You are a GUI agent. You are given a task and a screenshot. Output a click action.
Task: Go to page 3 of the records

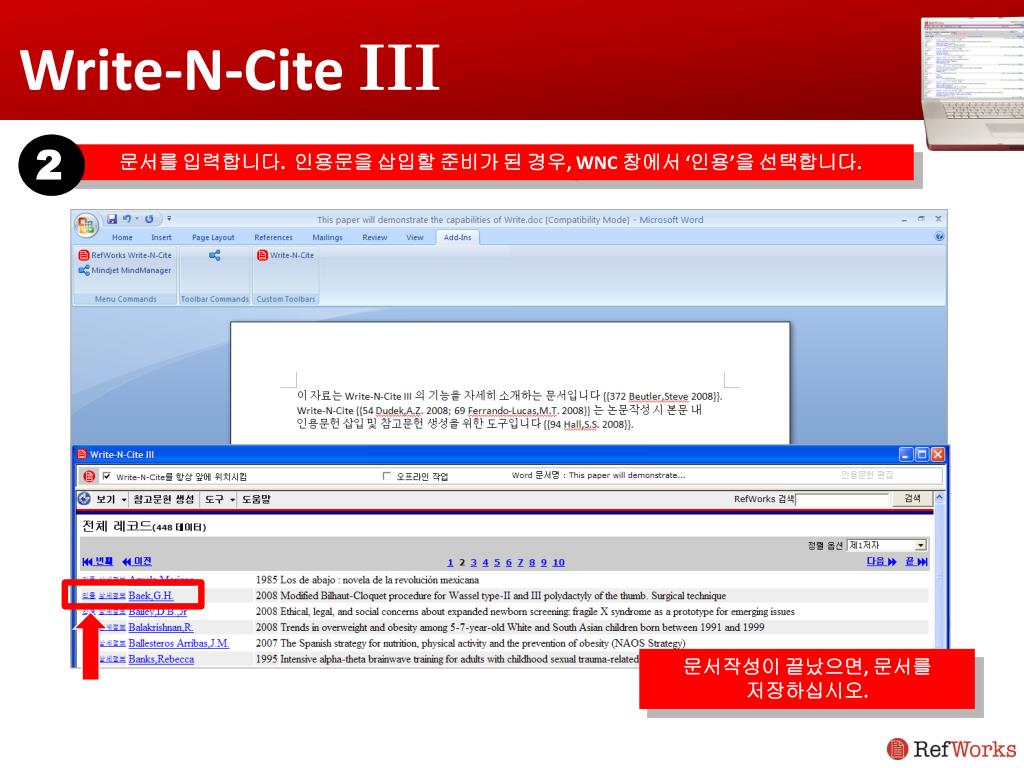coord(473,563)
